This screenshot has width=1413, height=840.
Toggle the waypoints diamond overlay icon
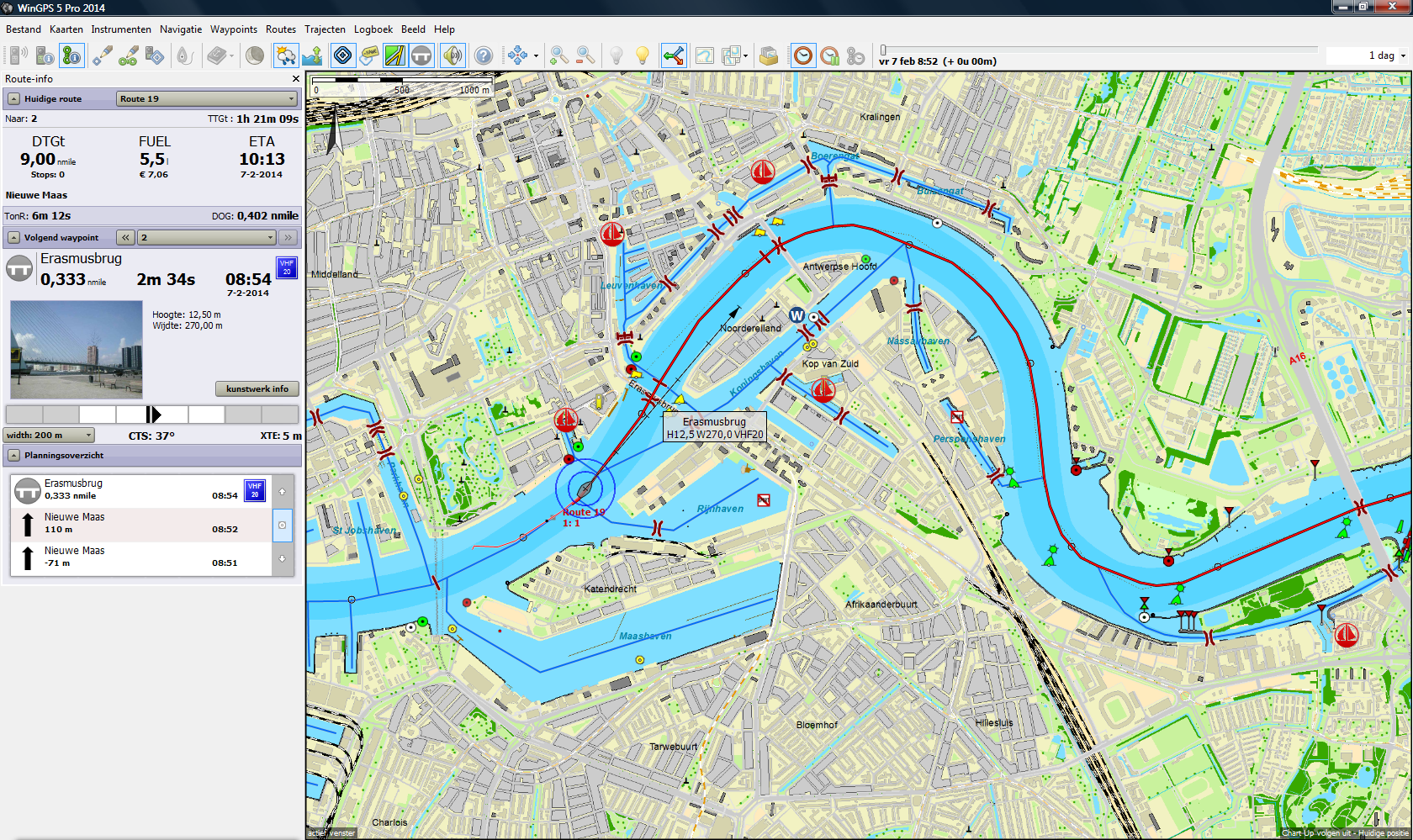(x=342, y=55)
